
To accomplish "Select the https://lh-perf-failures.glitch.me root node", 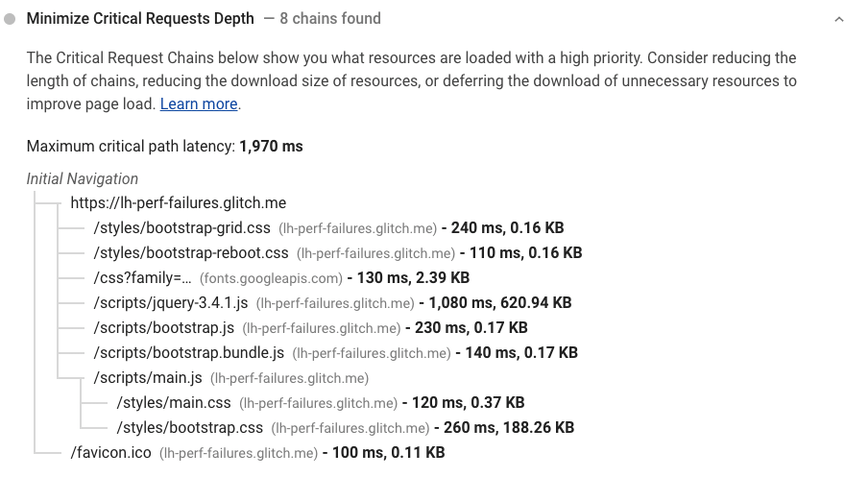I will [x=178, y=203].
